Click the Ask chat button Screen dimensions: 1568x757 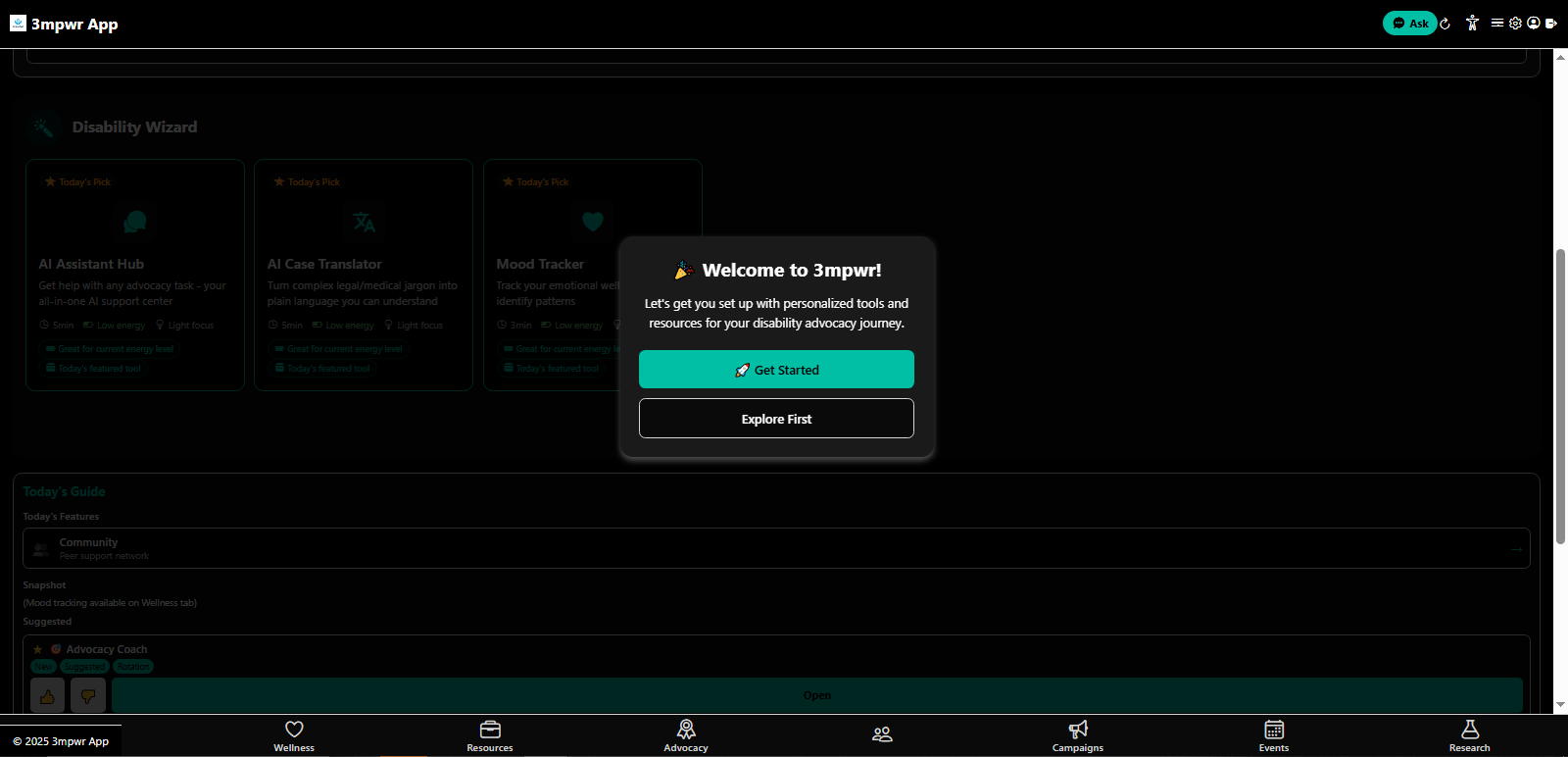(1409, 24)
